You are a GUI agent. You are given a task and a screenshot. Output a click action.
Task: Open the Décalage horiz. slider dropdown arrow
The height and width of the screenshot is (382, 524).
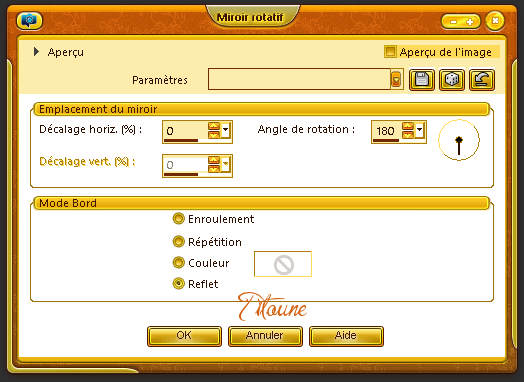tap(226, 130)
